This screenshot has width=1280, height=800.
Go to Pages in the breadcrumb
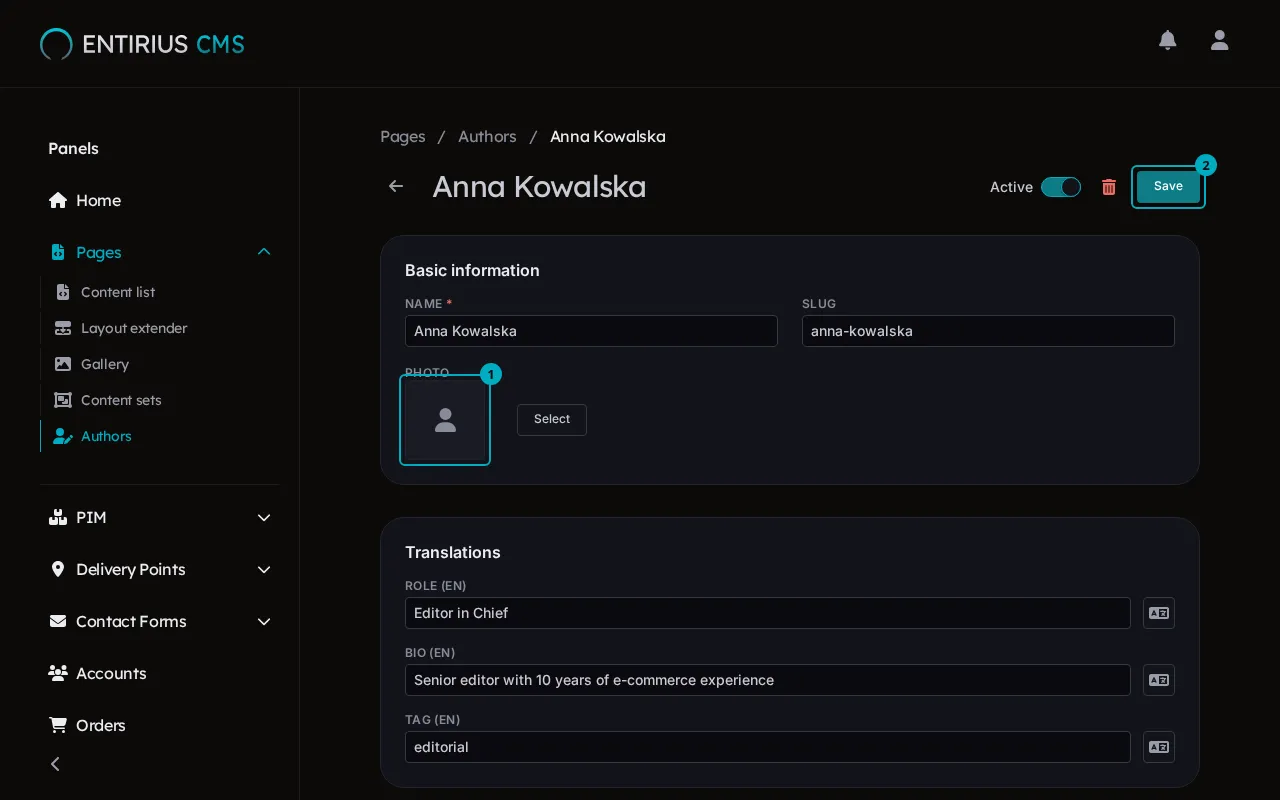point(403,136)
